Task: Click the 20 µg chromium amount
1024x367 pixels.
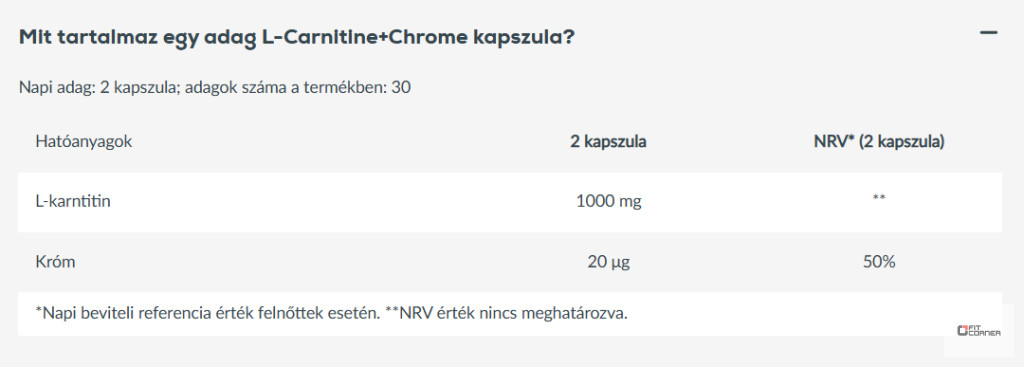Action: 609,263
